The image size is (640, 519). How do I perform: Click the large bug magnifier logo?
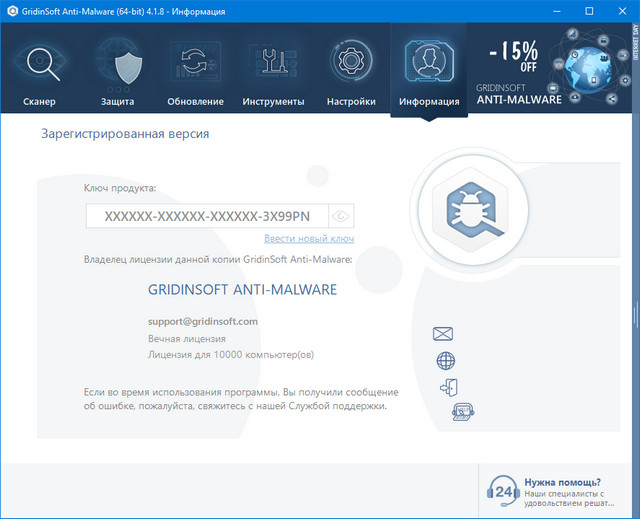473,210
